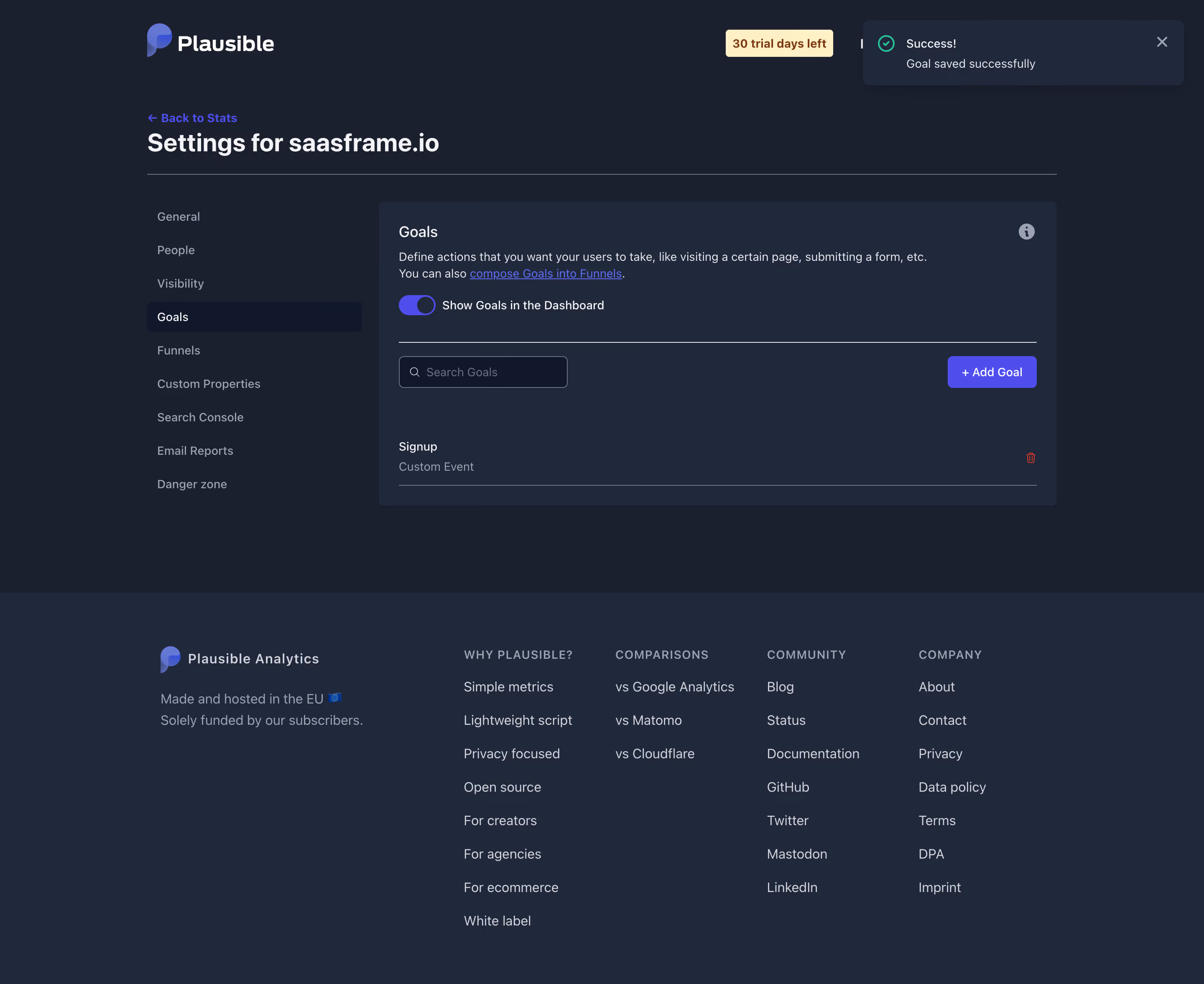This screenshot has height=984, width=1204.
Task: Open Contact footer link
Action: pos(942,720)
